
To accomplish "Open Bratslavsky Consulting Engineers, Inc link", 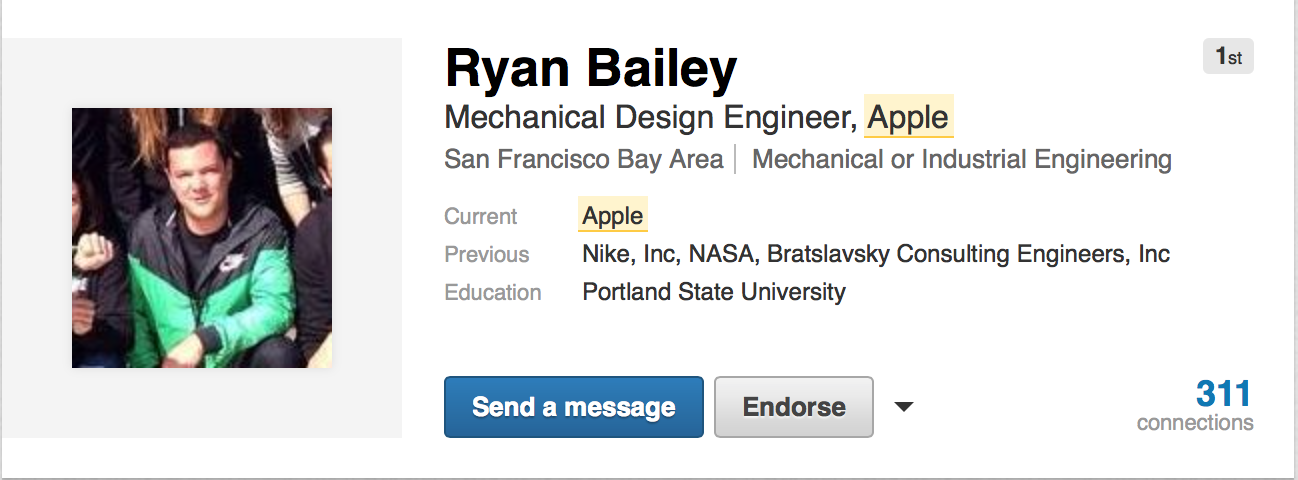I will 968,254.
